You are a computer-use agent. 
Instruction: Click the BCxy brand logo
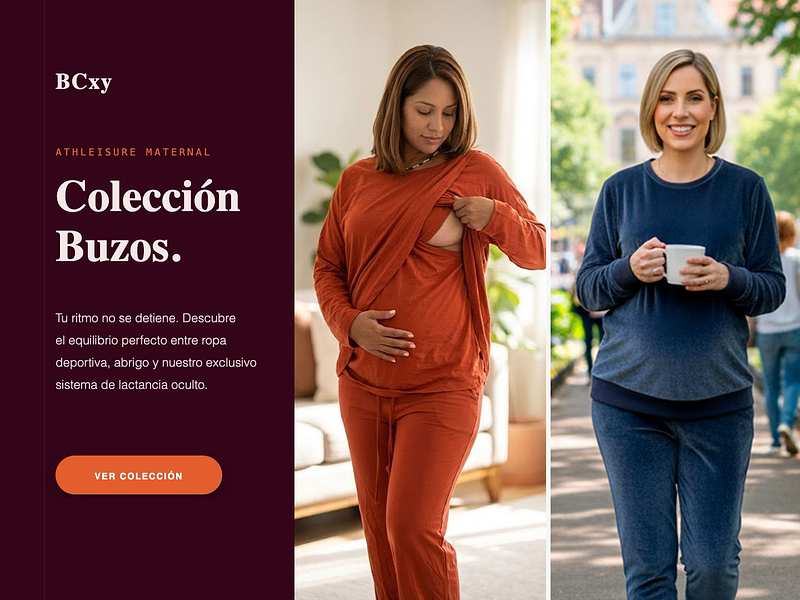tap(84, 82)
